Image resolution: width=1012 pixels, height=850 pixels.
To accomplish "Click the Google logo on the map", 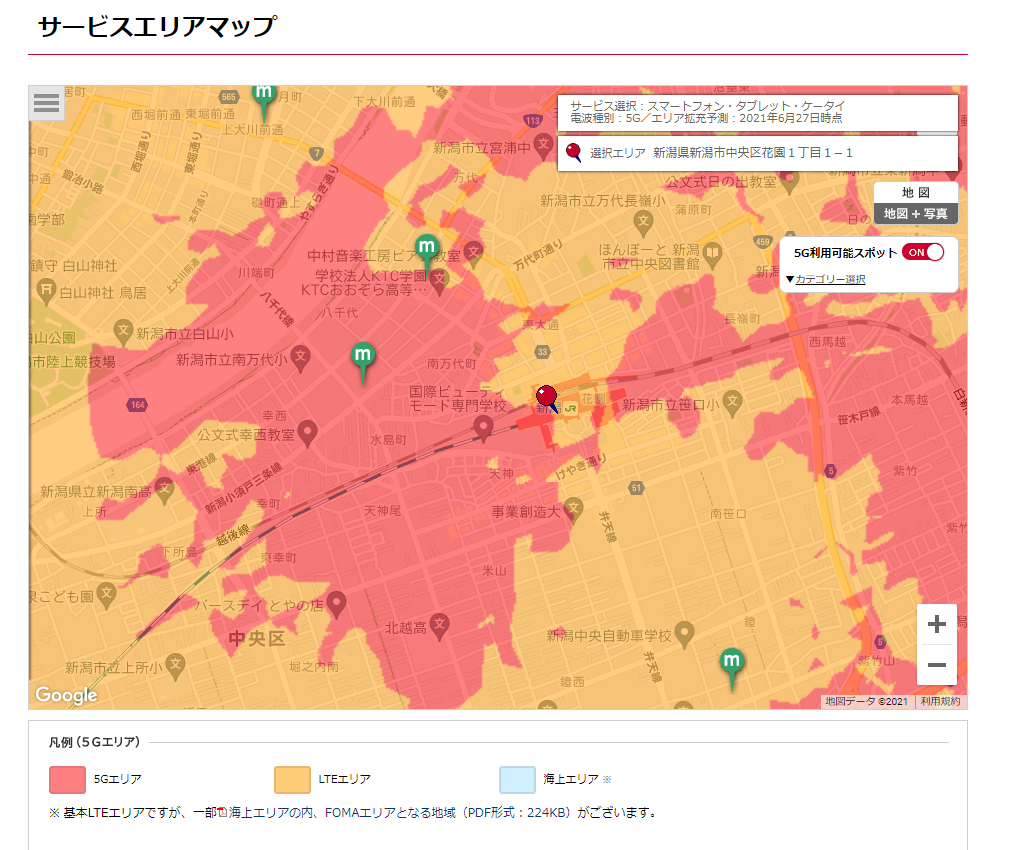I will (x=66, y=695).
